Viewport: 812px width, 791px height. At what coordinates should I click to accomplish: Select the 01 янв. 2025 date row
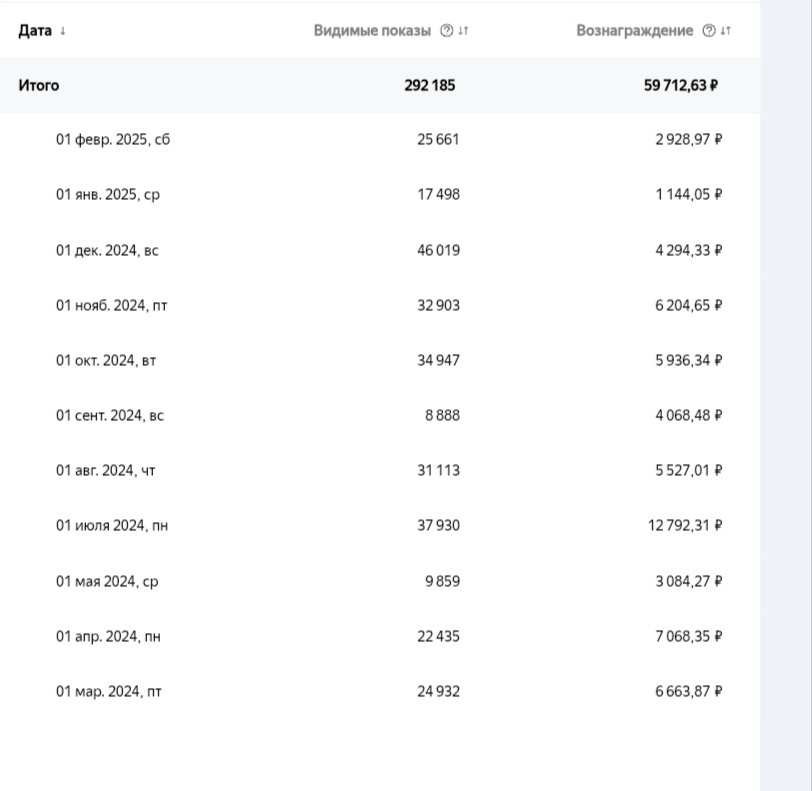pyautogui.click(x=108, y=195)
